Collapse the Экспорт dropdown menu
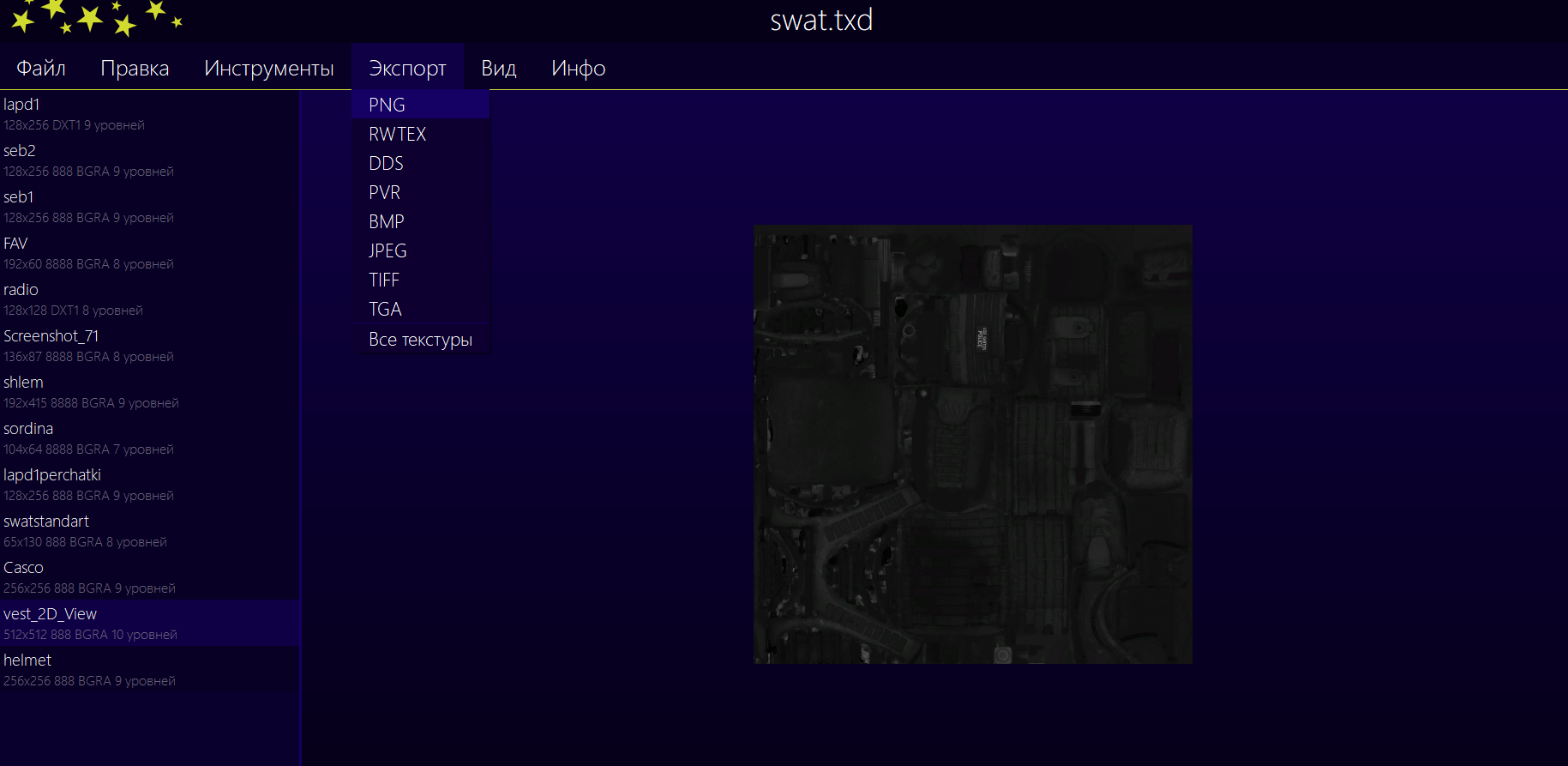The width and height of the screenshot is (1568, 766). 407,68
